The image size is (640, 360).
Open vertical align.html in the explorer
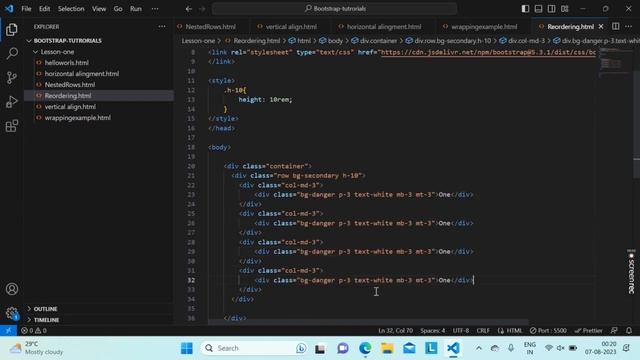click(x=70, y=107)
